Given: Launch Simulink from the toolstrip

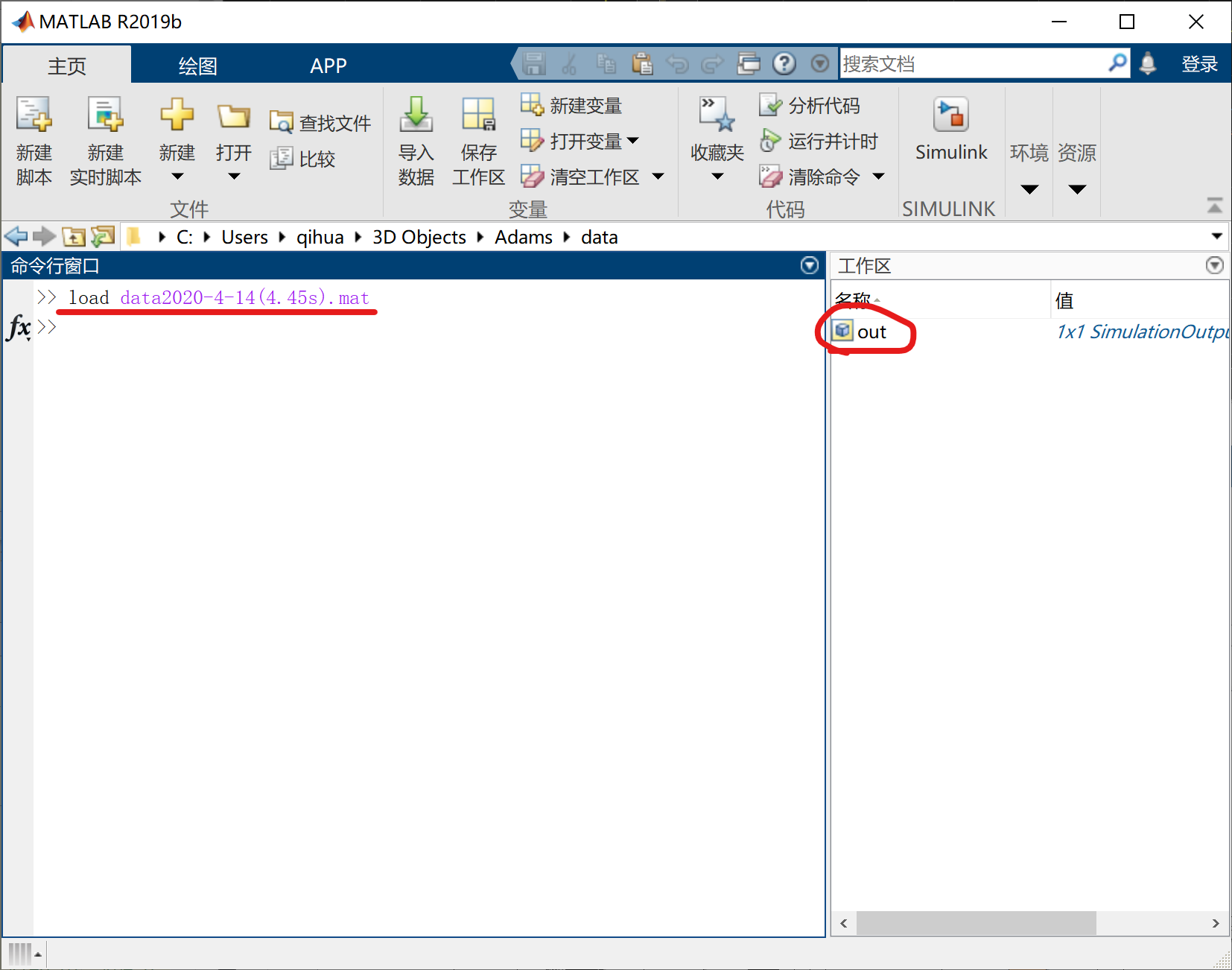Looking at the screenshot, I should (951, 129).
